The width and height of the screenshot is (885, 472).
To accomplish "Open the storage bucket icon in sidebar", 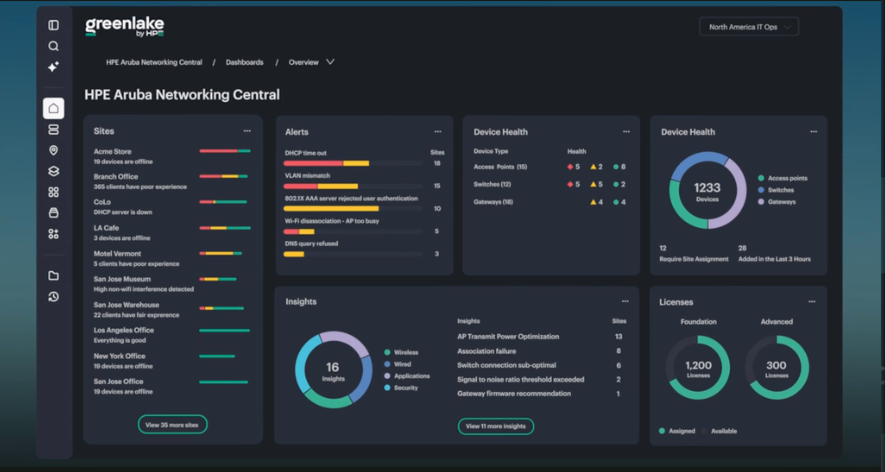I will [54, 213].
